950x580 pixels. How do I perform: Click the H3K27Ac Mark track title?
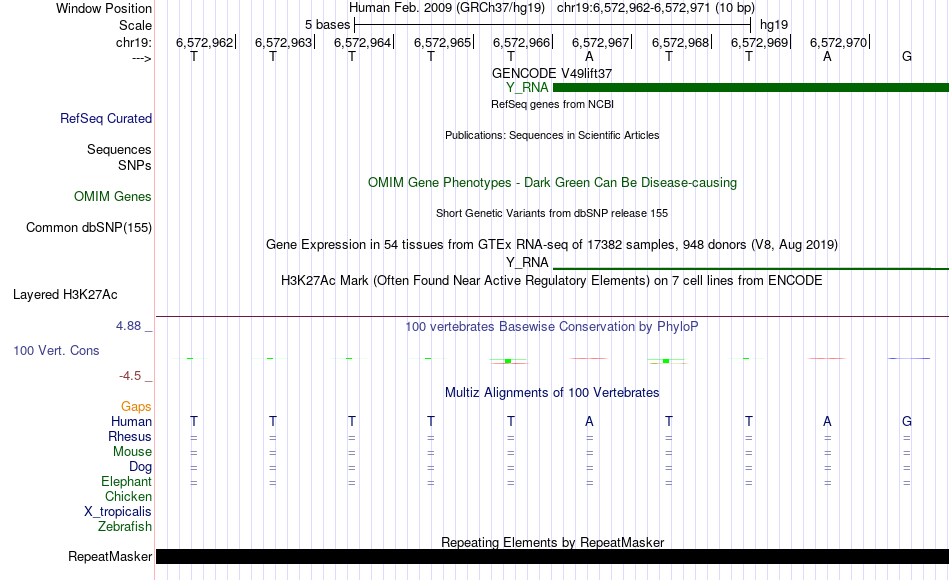(x=552, y=281)
